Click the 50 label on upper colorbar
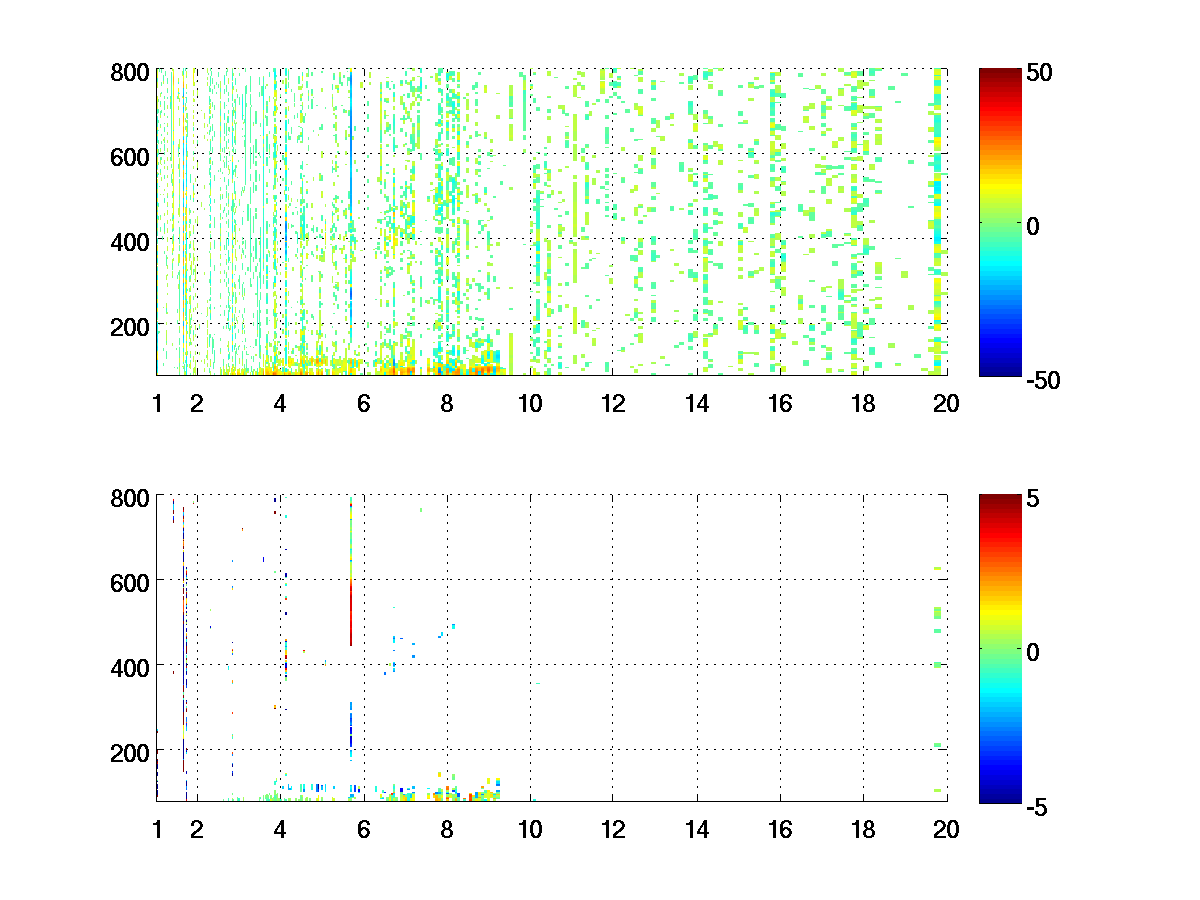 coord(1040,72)
